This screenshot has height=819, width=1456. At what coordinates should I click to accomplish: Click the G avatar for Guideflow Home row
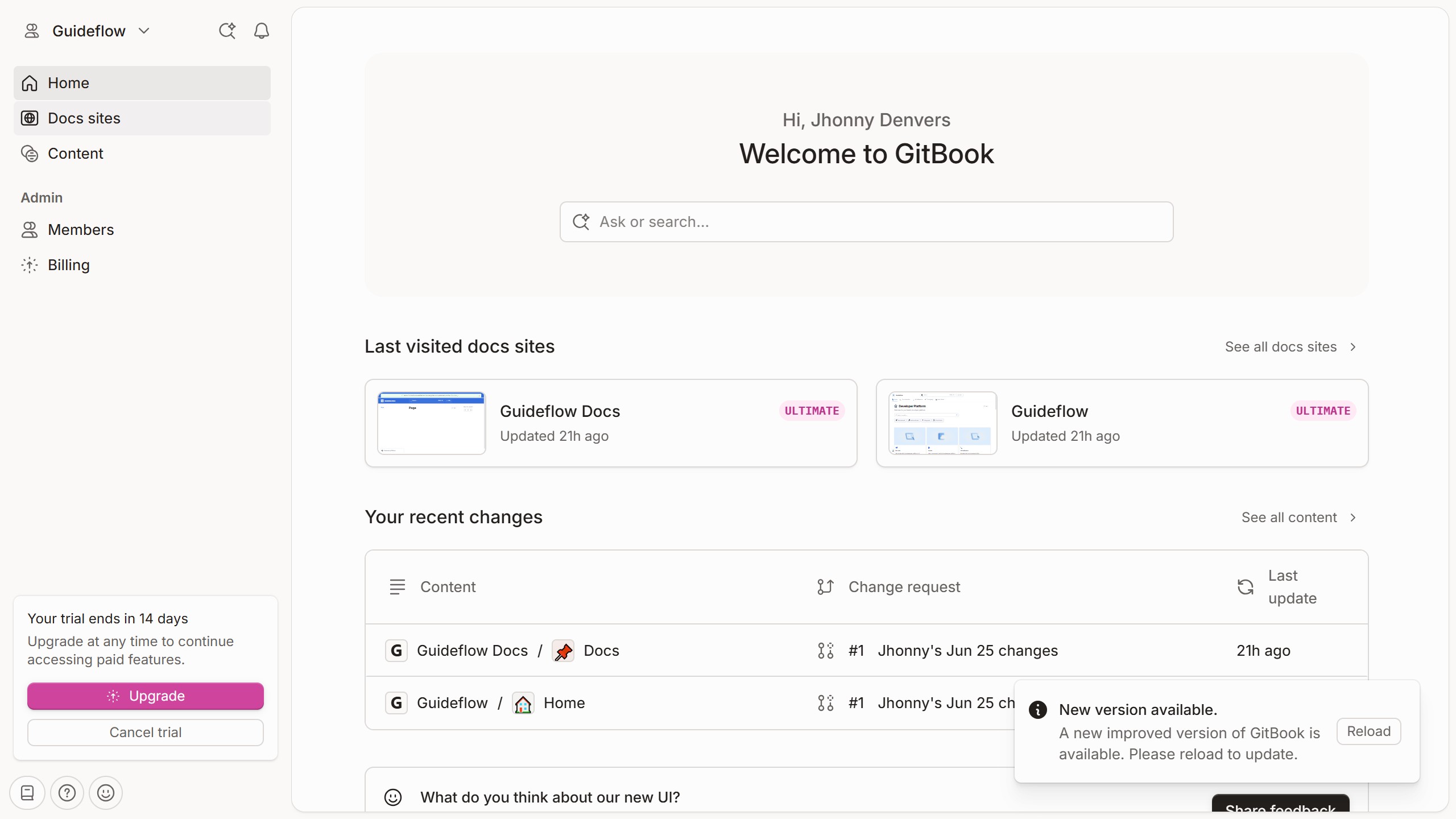pyautogui.click(x=396, y=703)
